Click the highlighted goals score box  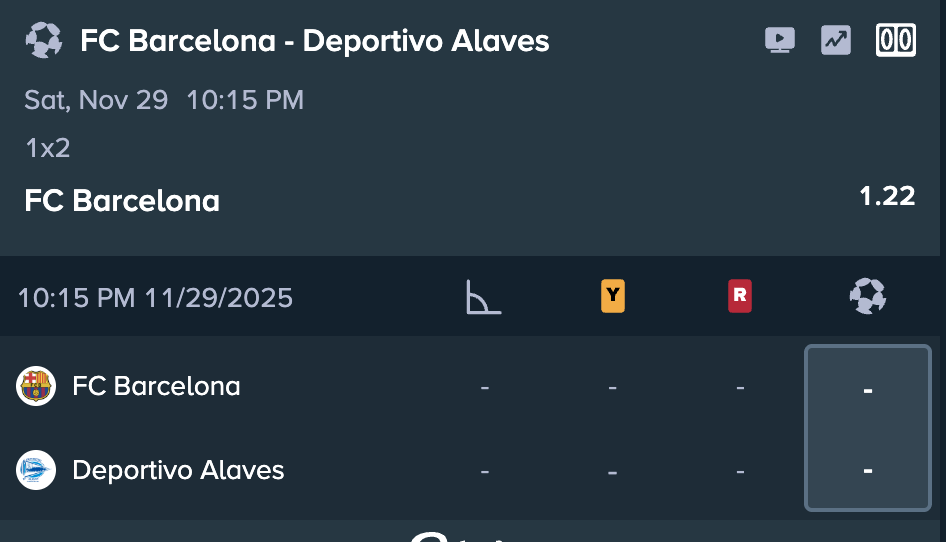click(x=867, y=428)
